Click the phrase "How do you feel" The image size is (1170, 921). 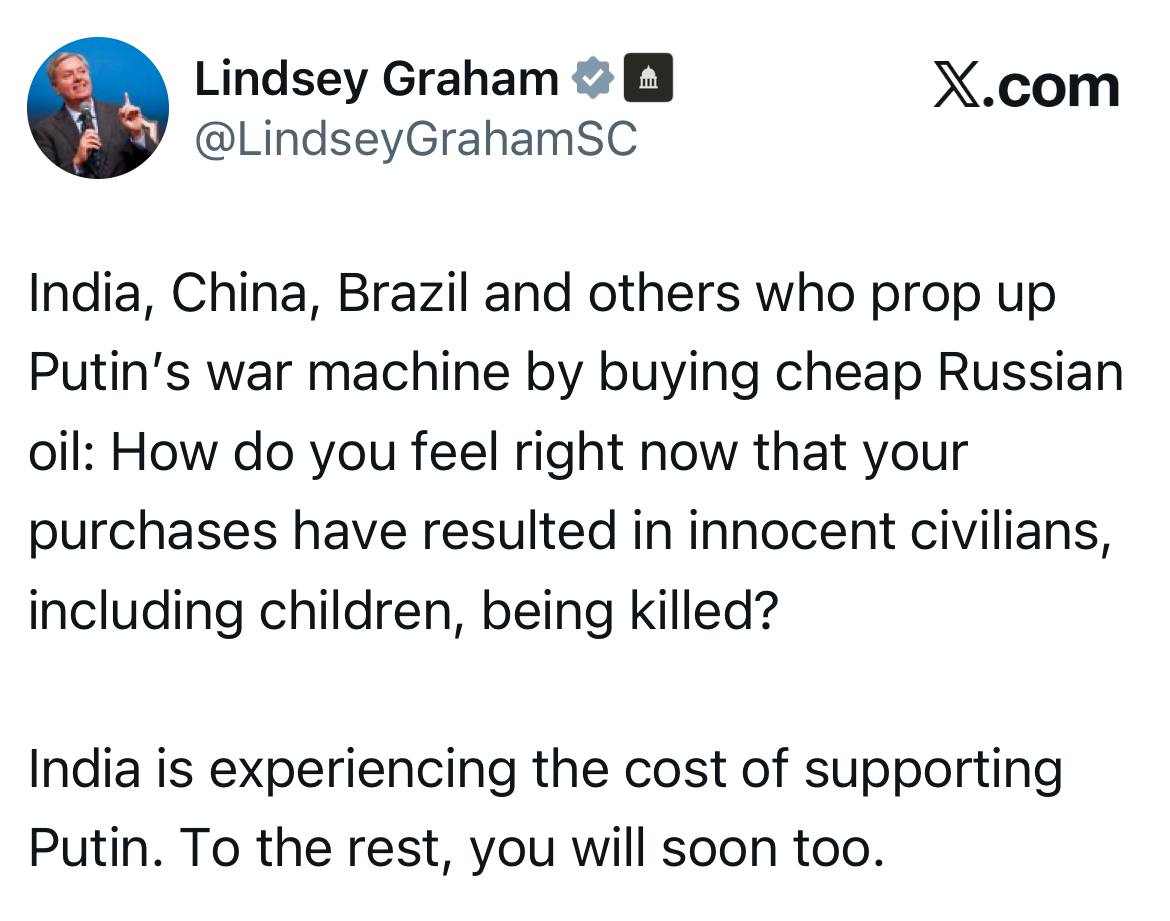tap(304, 452)
